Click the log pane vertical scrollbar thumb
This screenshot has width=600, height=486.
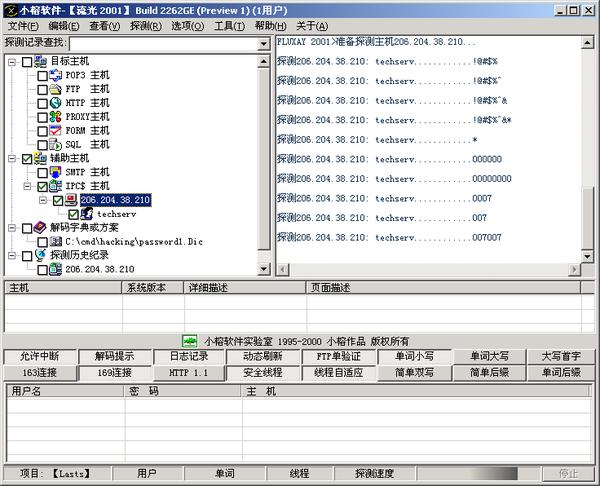[x=587, y=219]
